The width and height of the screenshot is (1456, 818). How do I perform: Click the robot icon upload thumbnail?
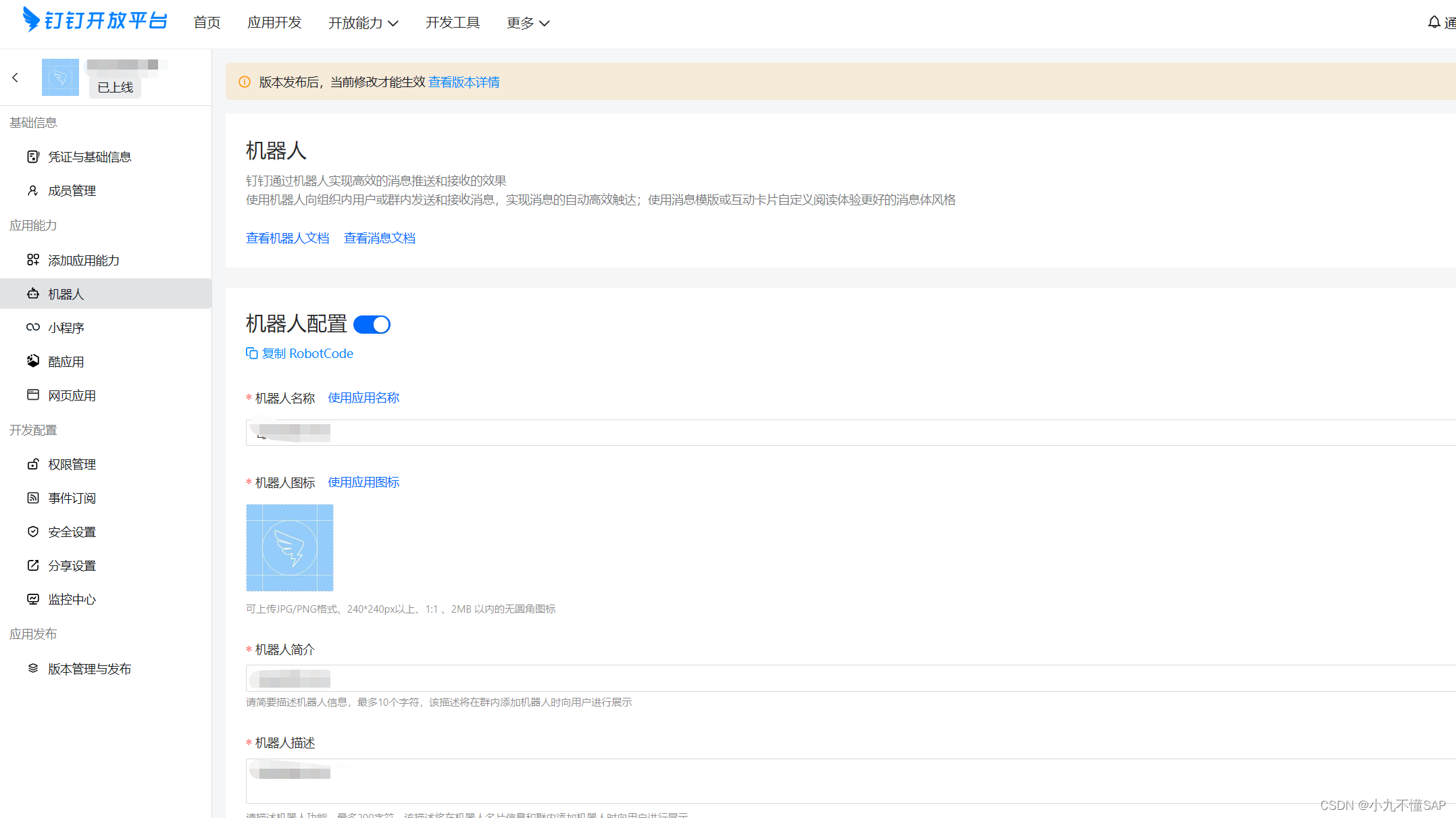(x=290, y=548)
